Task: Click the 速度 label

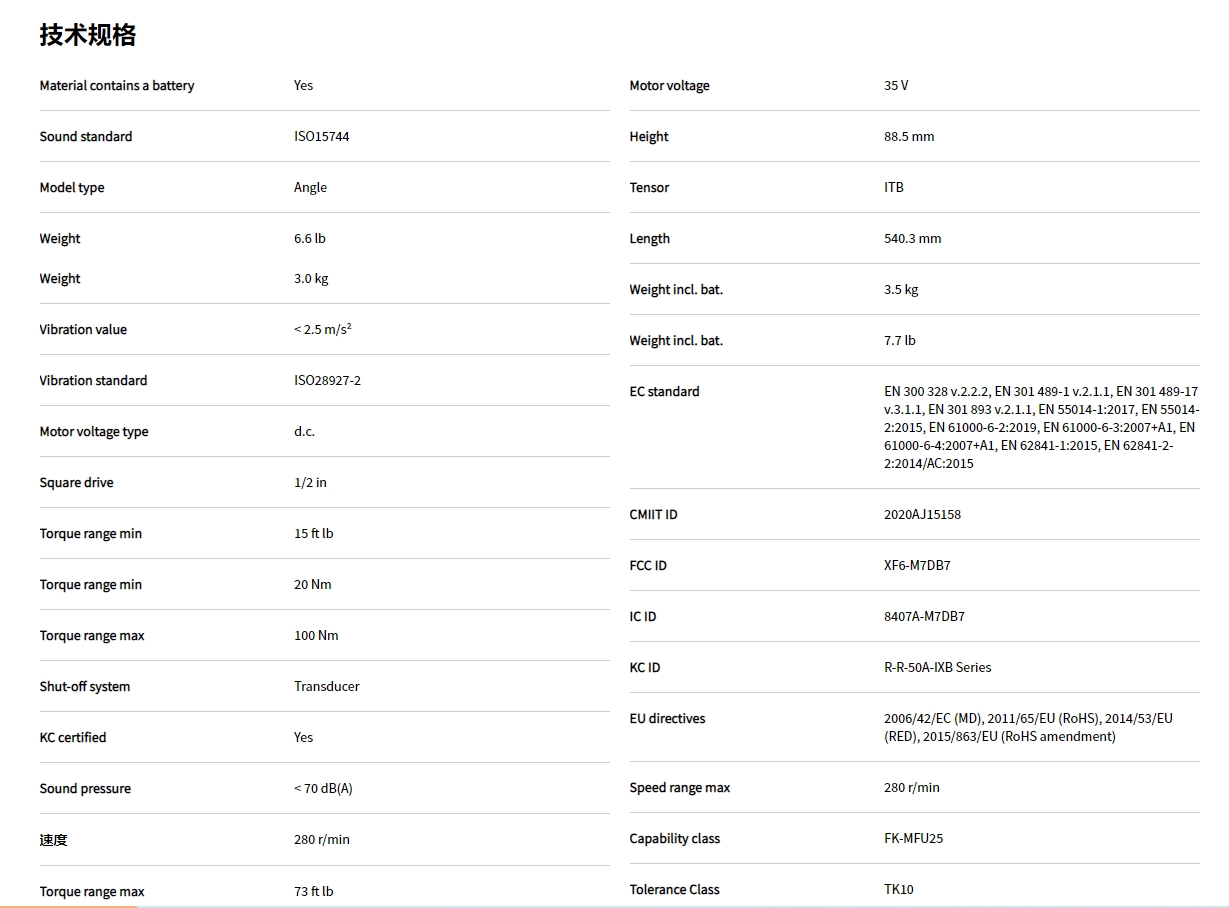Action: [x=54, y=840]
